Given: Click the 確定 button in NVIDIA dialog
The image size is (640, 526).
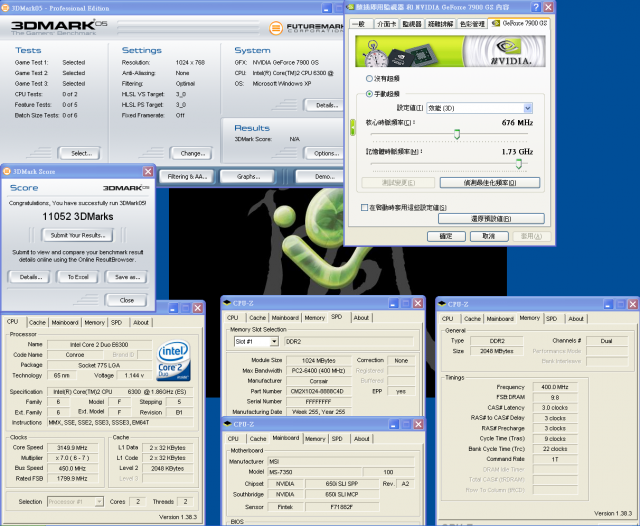Looking at the screenshot, I should pos(446,236).
